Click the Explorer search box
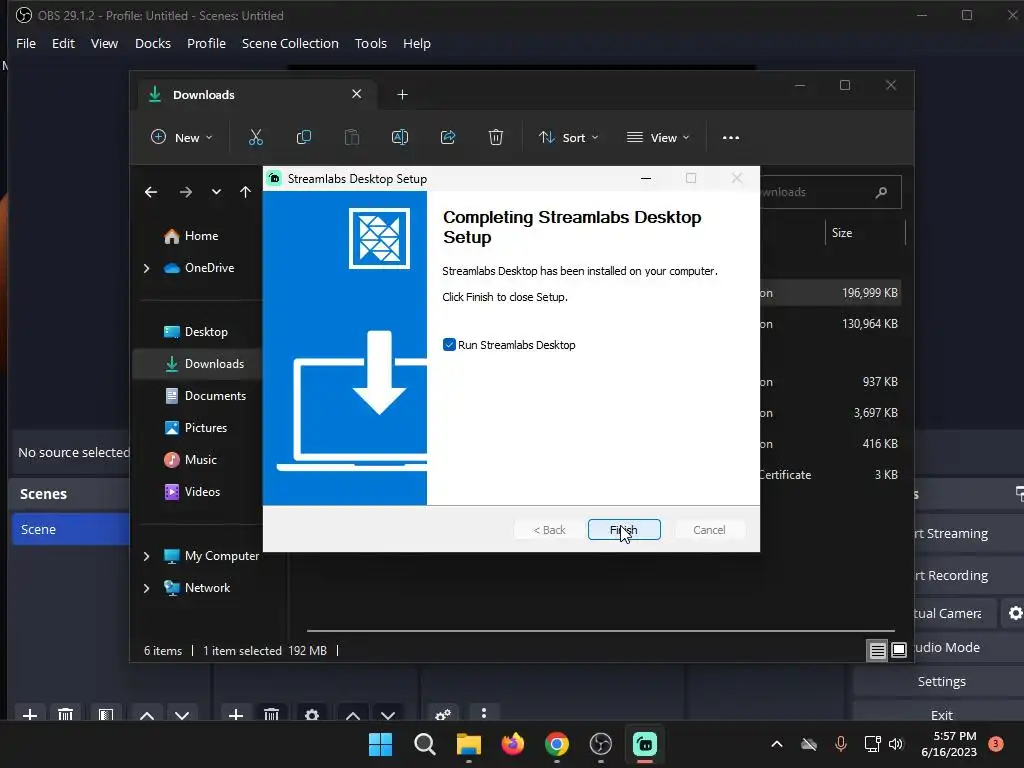 click(x=830, y=192)
